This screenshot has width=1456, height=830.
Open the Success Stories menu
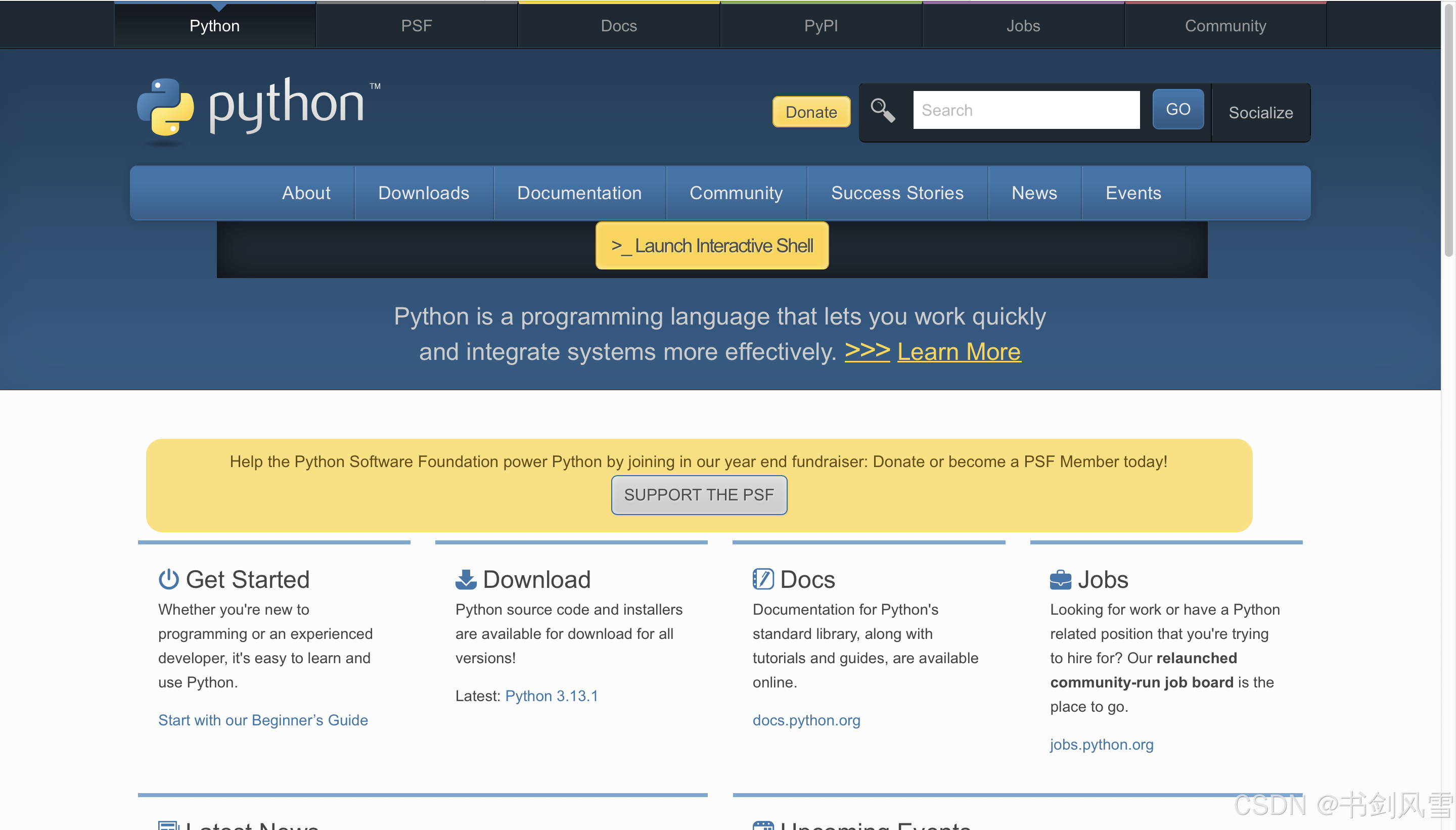coord(897,193)
